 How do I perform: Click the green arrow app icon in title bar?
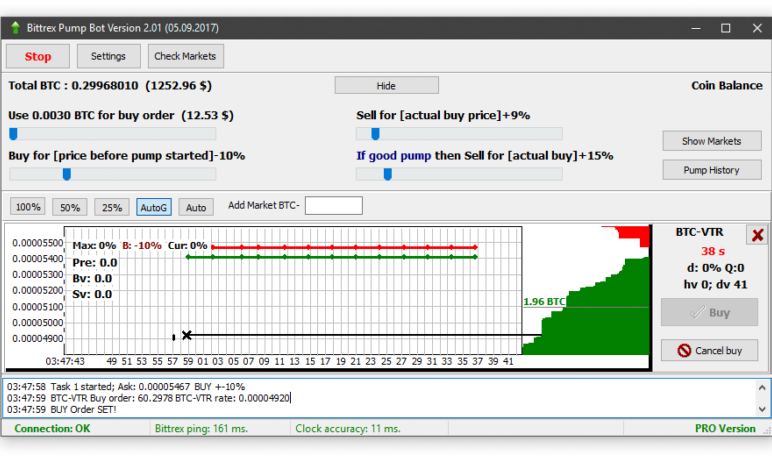pos(15,28)
